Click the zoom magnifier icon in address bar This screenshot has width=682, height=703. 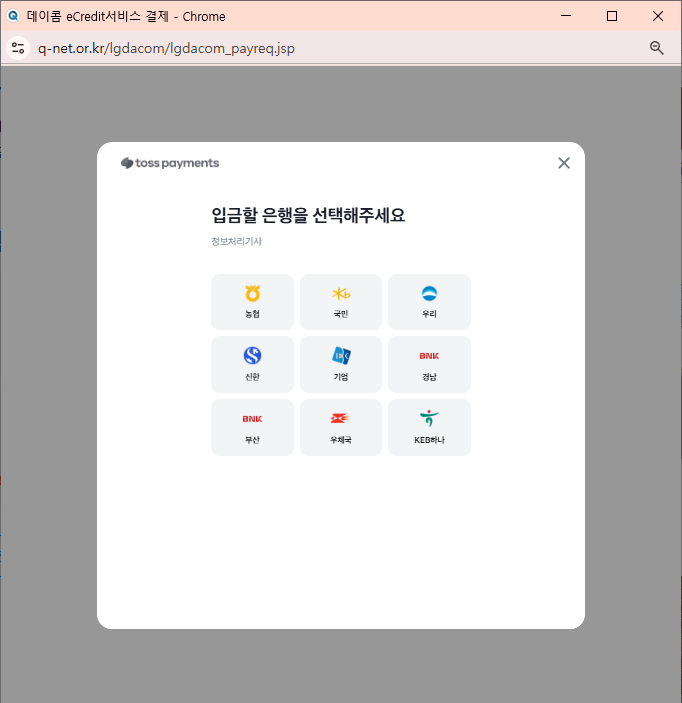click(x=656, y=48)
